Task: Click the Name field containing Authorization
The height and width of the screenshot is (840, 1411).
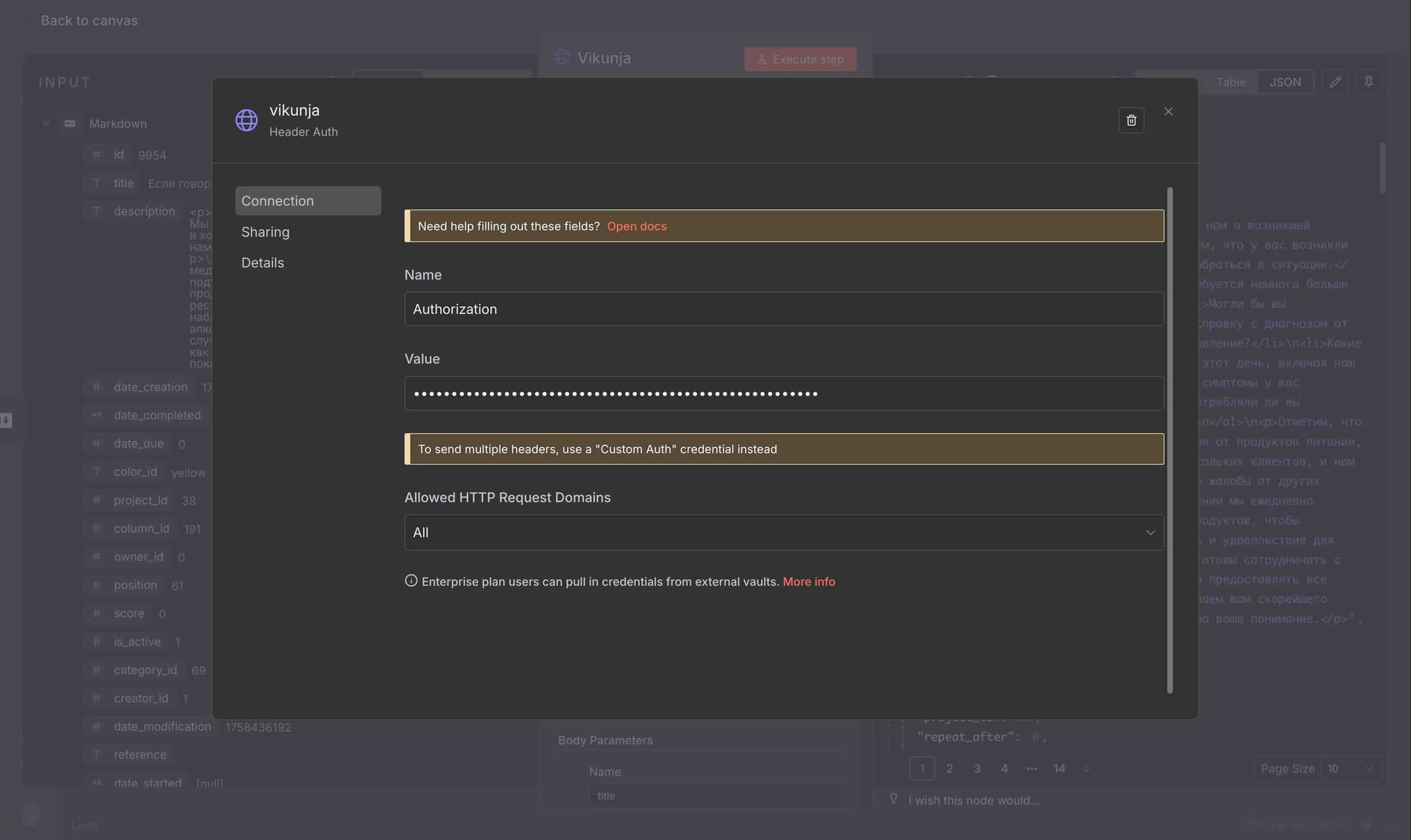Action: tap(783, 309)
